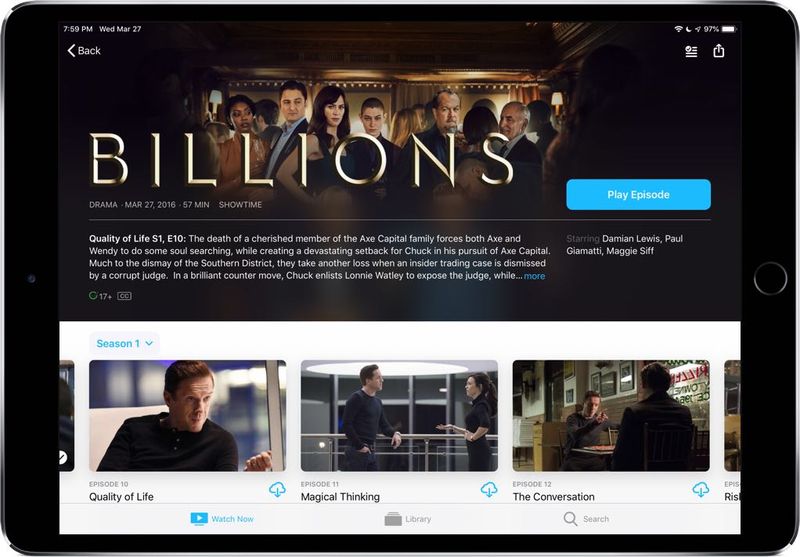Screen dimensions: 800x557
Task: Open the Season 1 dropdown
Action: click(124, 343)
